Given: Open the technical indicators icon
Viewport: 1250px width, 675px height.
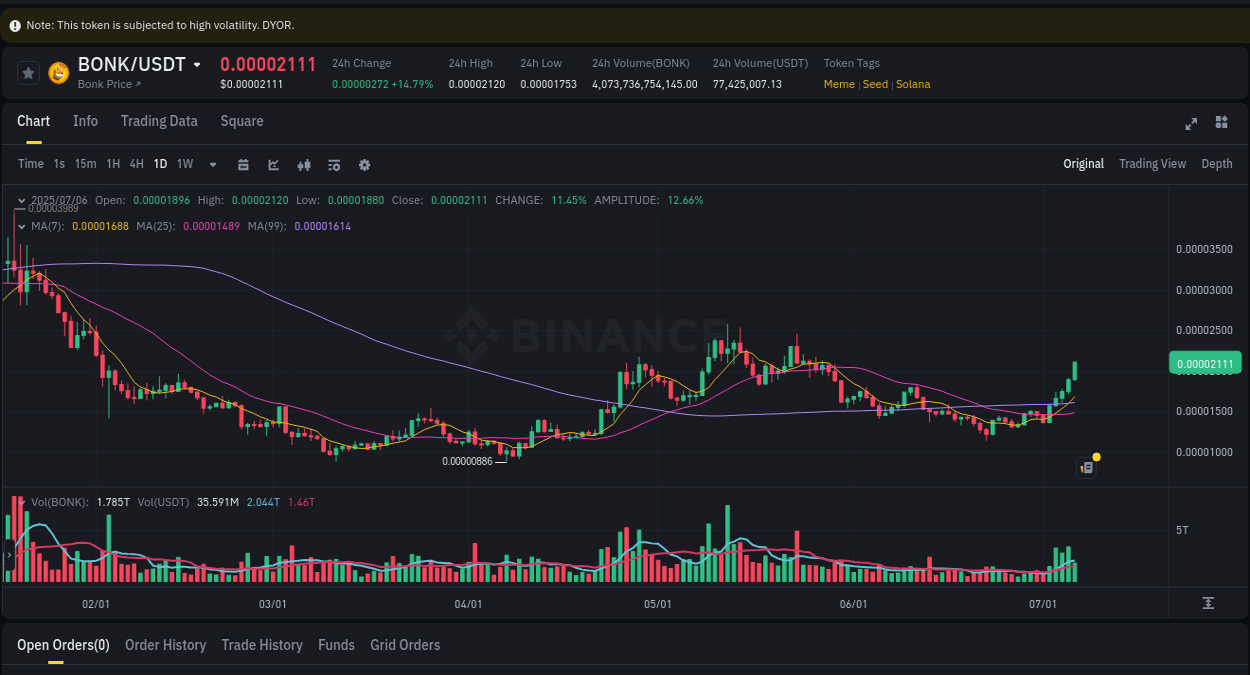Looking at the screenshot, I should (334, 164).
